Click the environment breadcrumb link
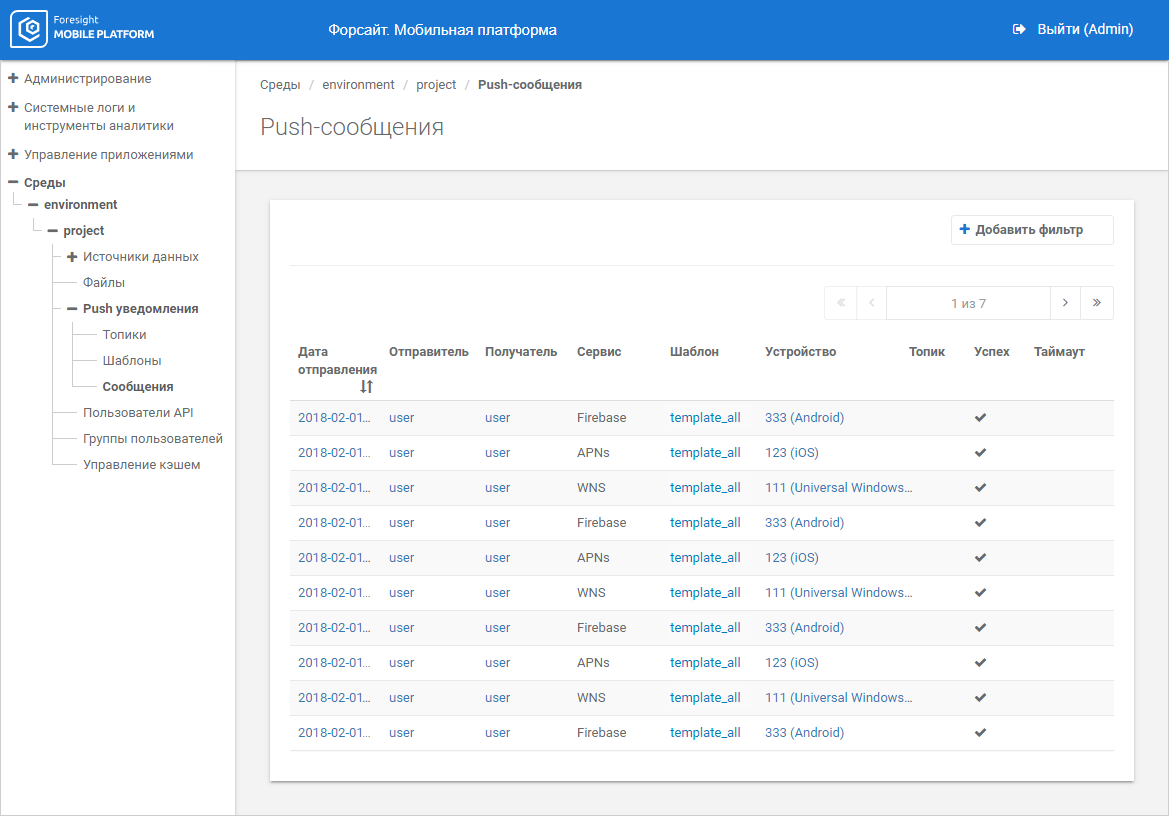 [x=358, y=85]
